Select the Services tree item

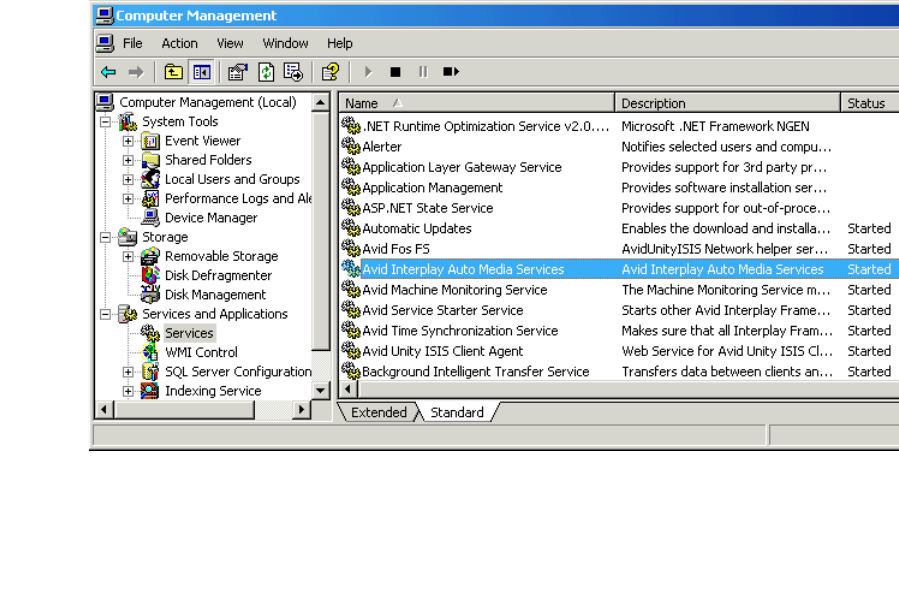(189, 333)
